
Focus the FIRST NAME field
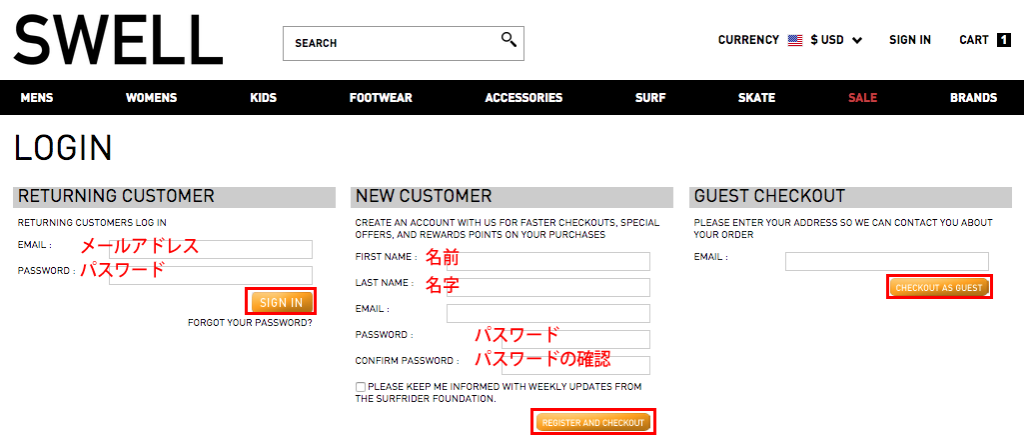coord(548,261)
